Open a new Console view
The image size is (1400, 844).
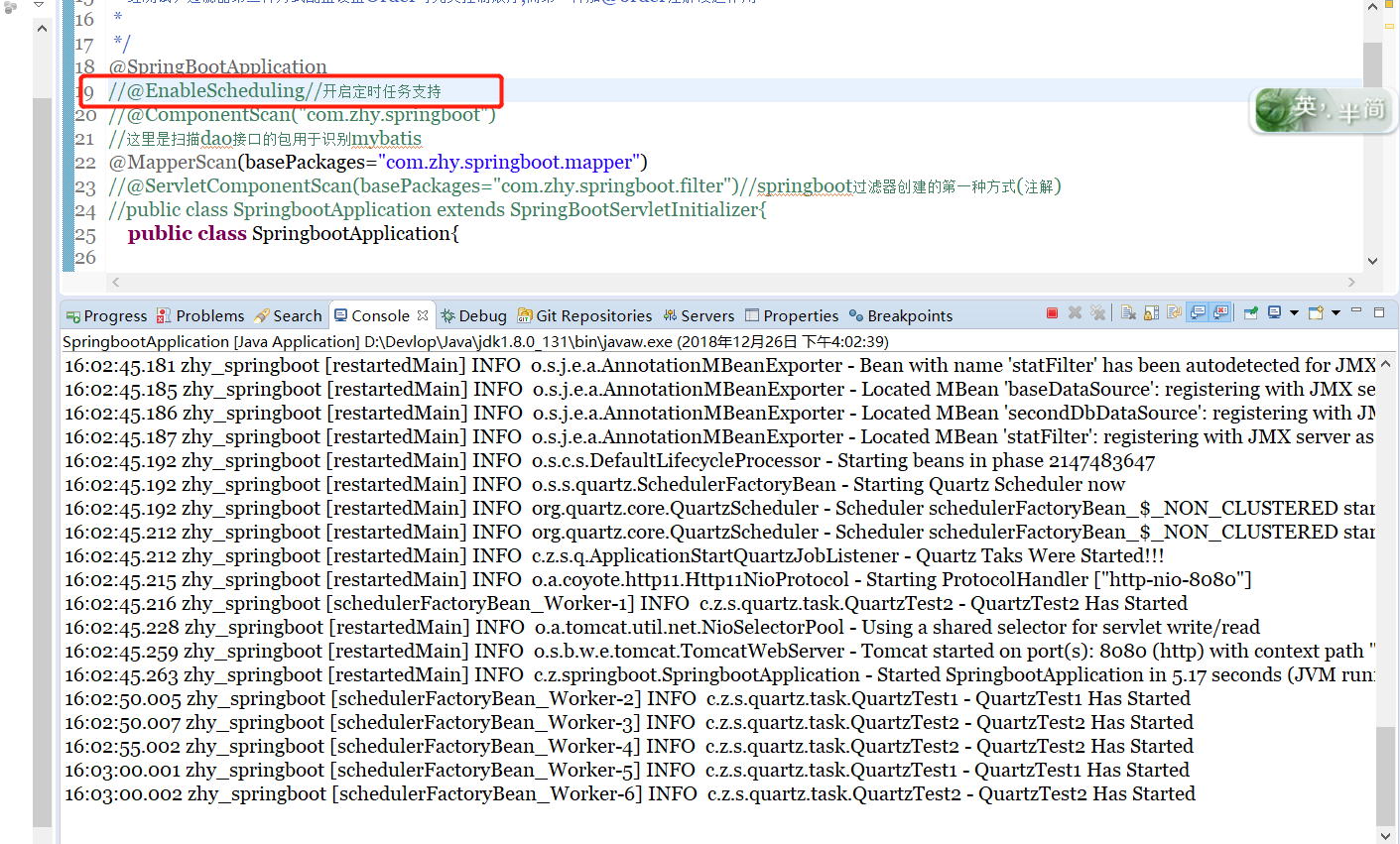coord(1314,312)
